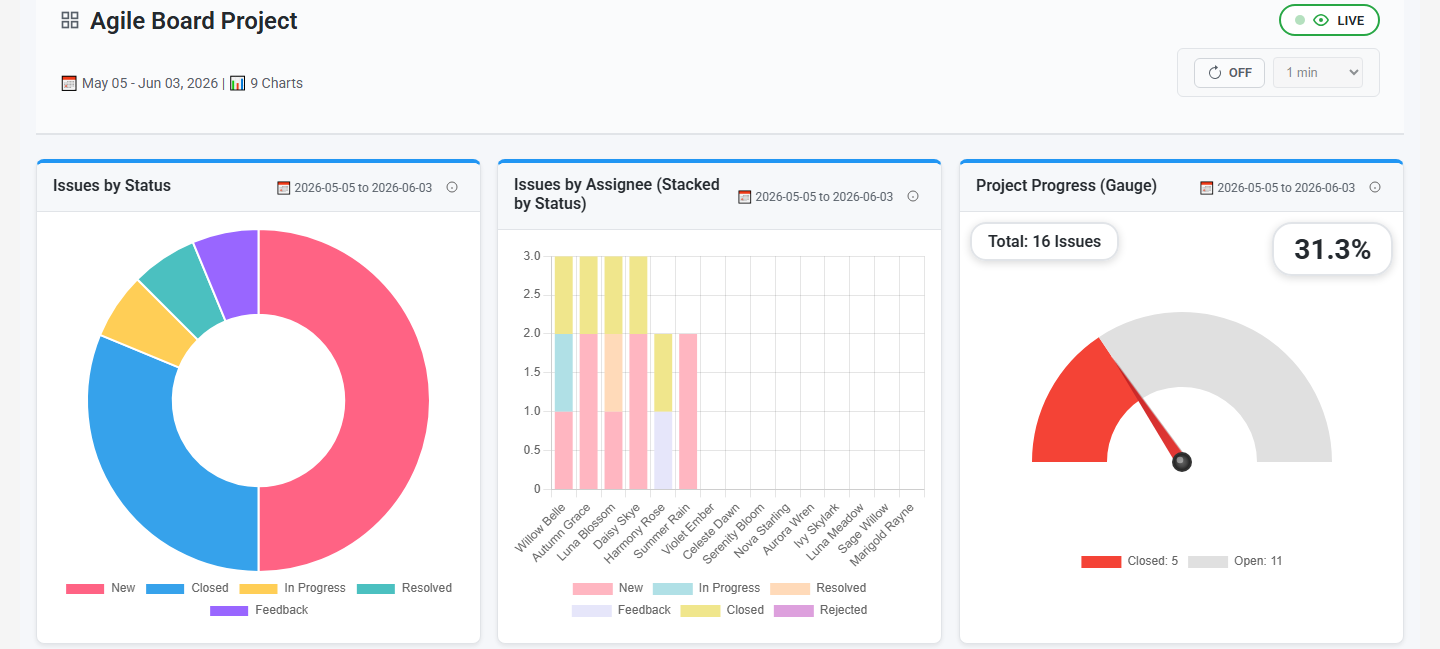Click the bar chart icon before 9 Charts
Viewport: 1440px width, 649px height.
coord(237,83)
